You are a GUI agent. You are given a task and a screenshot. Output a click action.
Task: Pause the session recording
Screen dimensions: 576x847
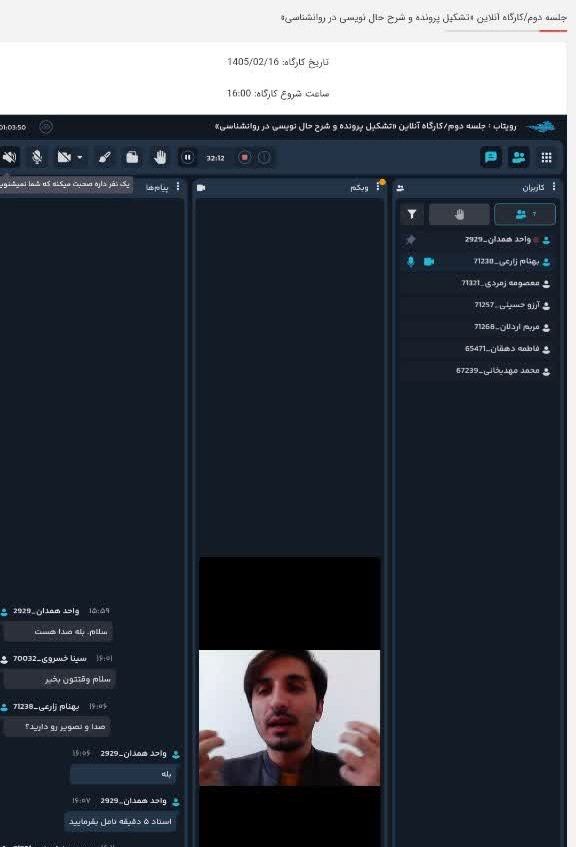click(x=187, y=158)
